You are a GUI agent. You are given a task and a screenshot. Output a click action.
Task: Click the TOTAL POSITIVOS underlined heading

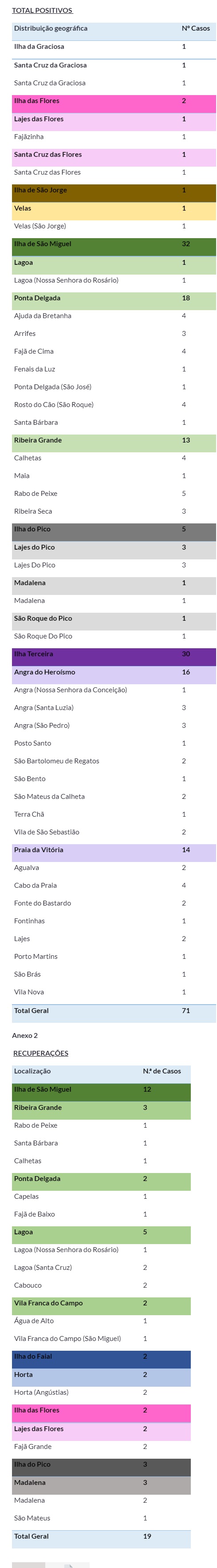(x=42, y=10)
